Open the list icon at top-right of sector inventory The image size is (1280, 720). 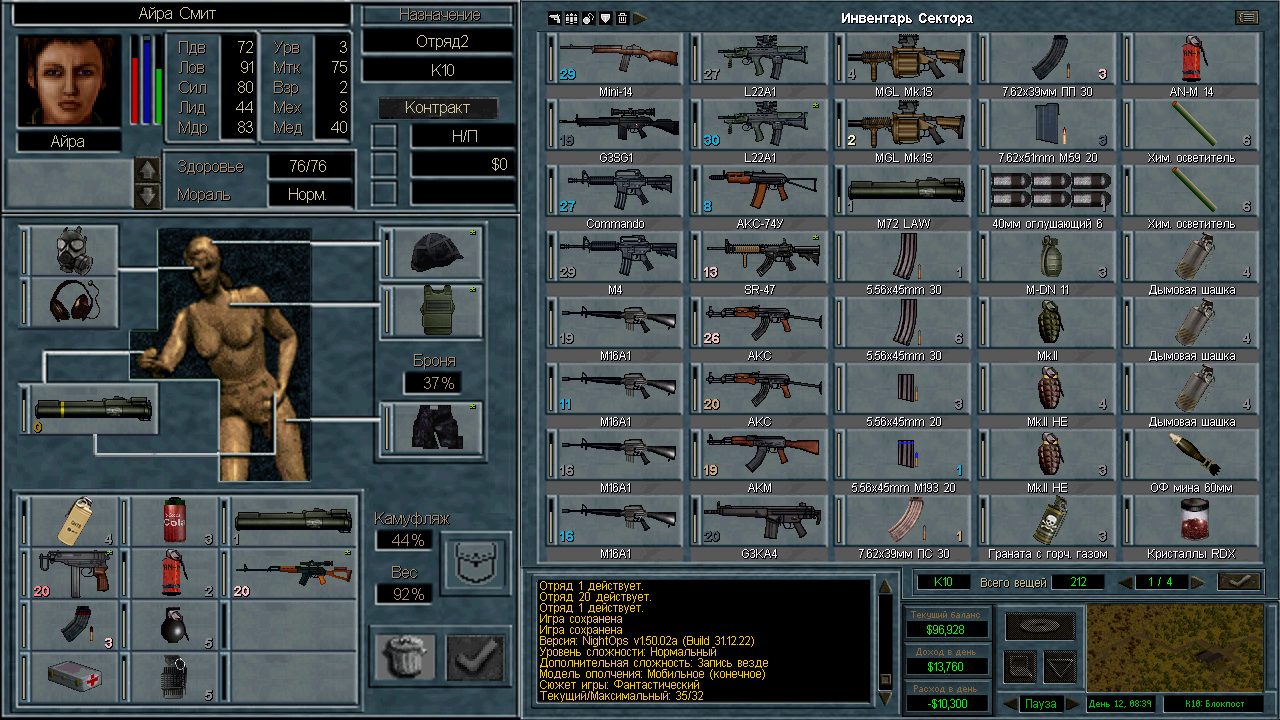point(1246,17)
